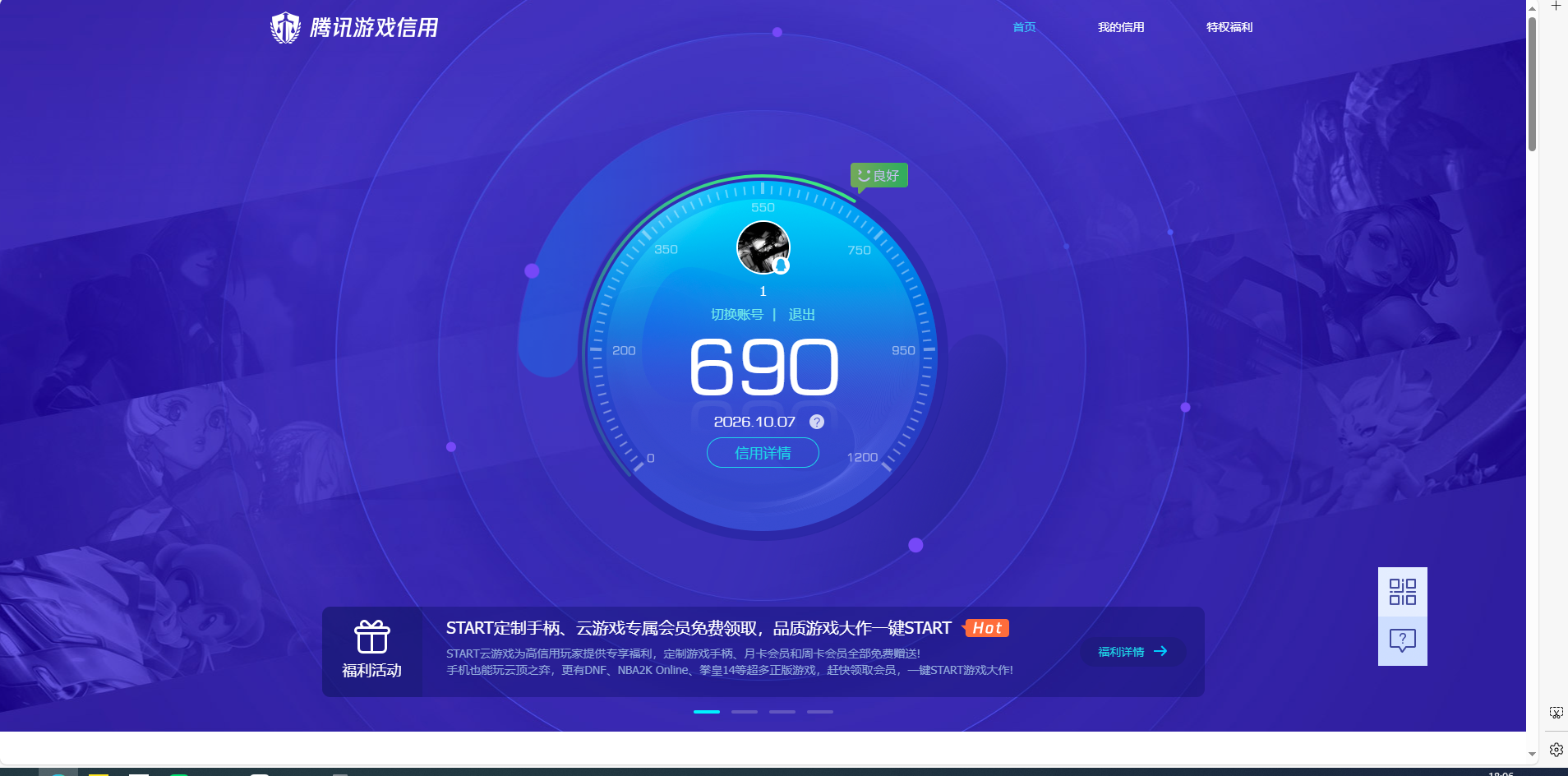Click the 200 gauge label

click(624, 351)
